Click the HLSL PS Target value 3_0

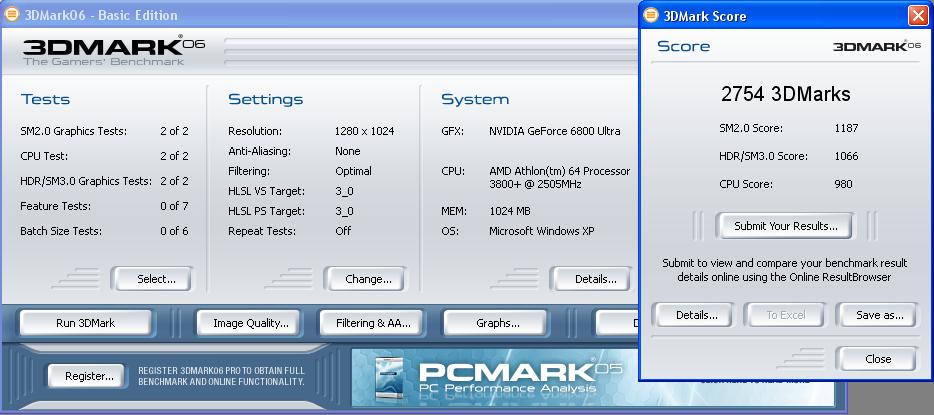344,211
